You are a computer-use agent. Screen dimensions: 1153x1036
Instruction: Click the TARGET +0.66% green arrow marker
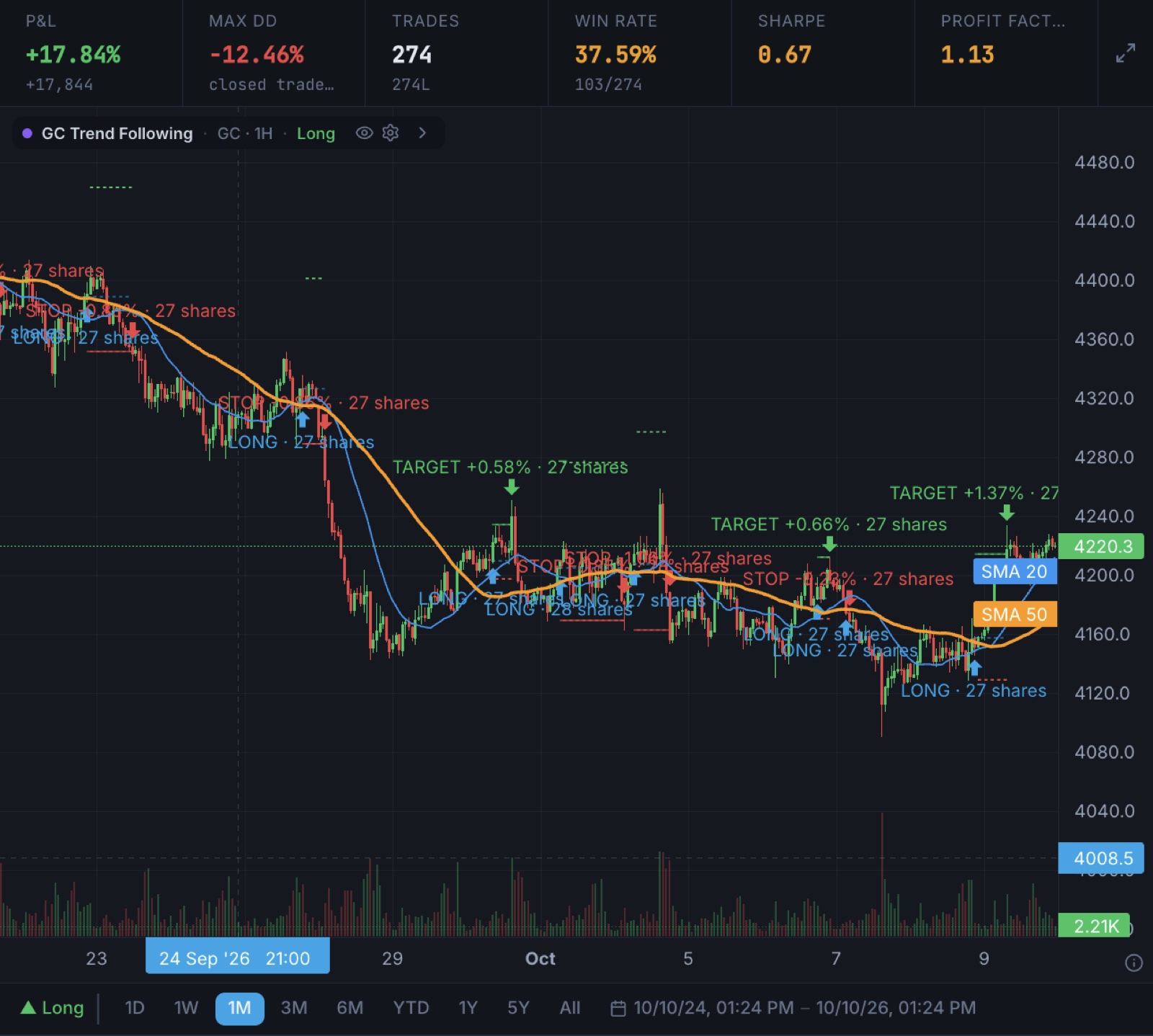(829, 545)
